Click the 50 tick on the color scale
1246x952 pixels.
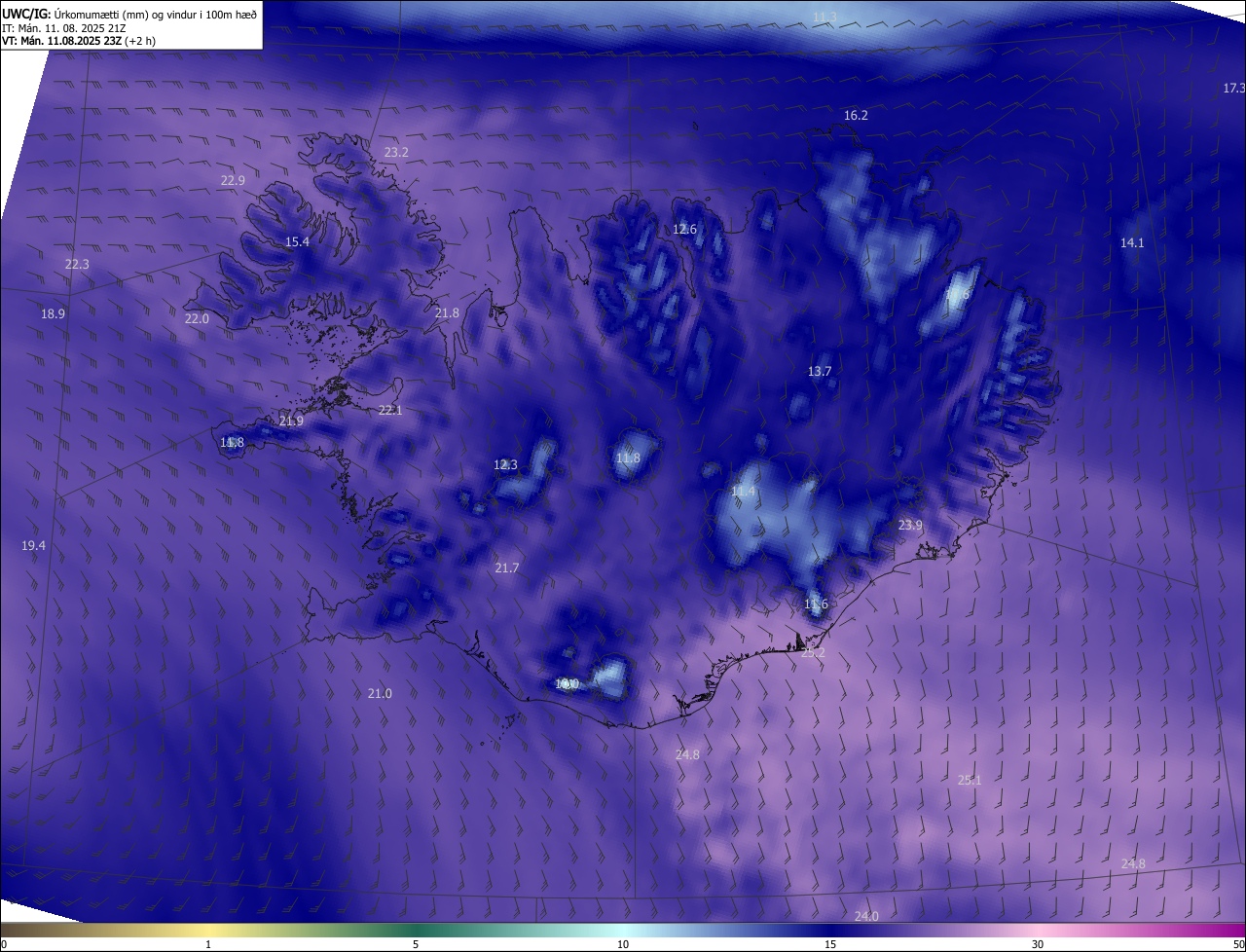tap(1238, 944)
